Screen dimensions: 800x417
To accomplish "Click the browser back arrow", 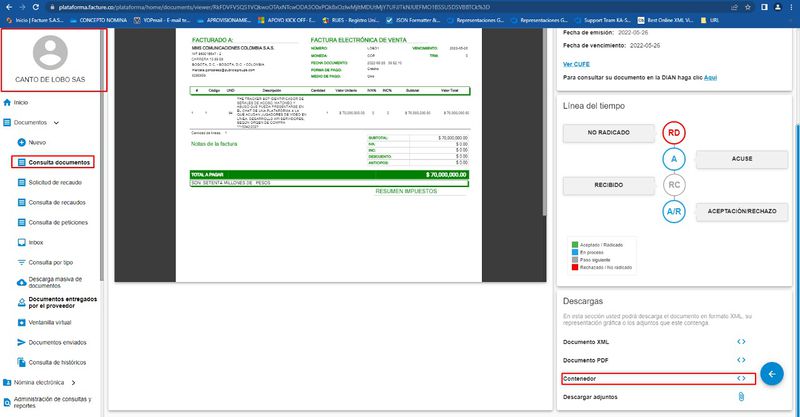I will pyautogui.click(x=8, y=7).
